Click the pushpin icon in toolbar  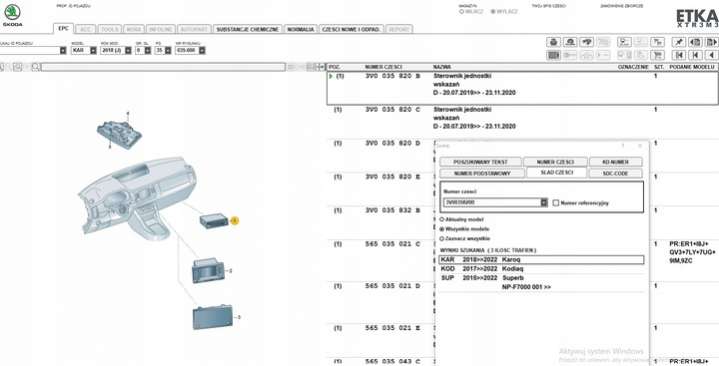pos(679,42)
